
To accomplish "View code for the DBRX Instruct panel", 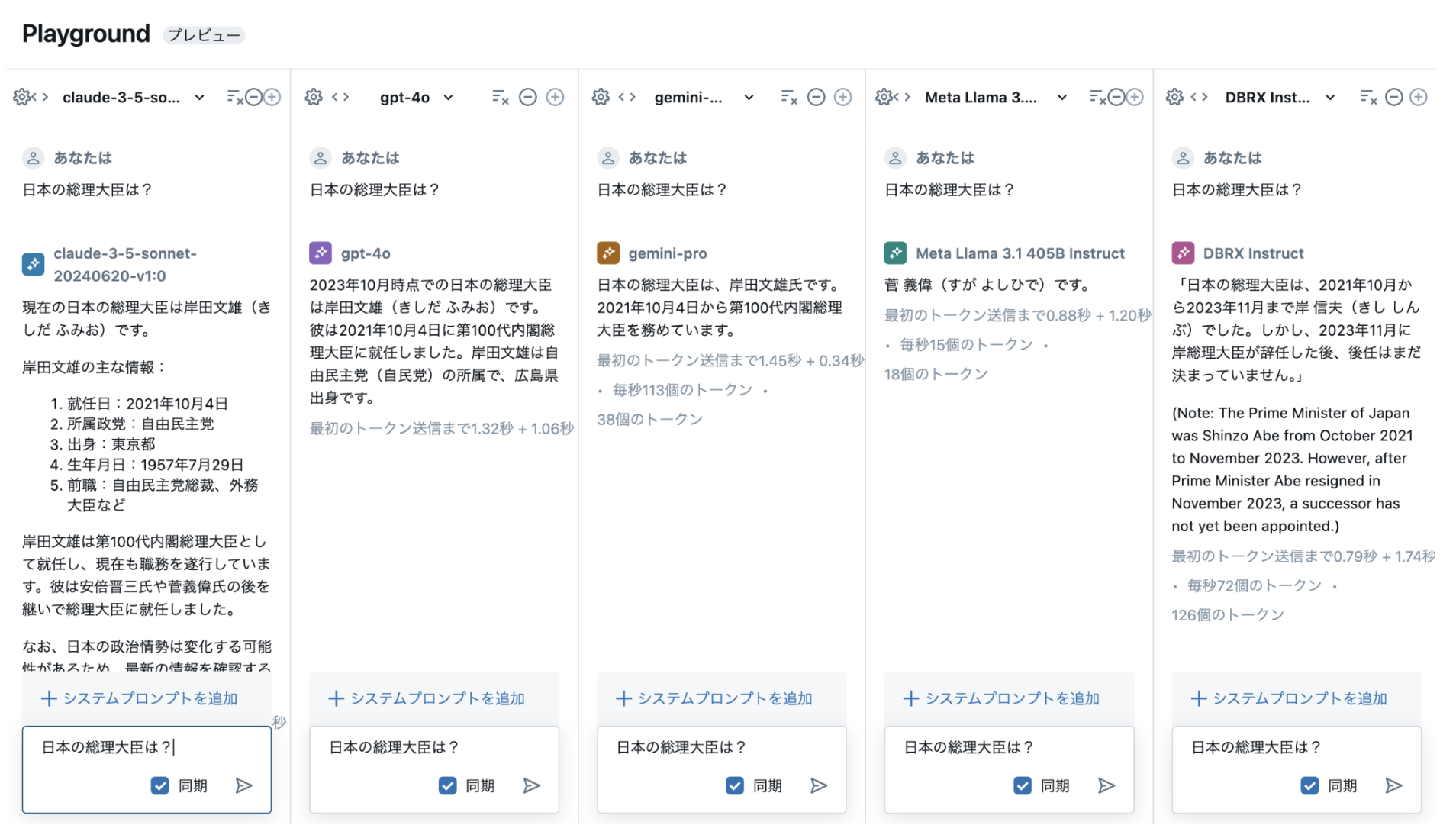I will [x=1200, y=97].
